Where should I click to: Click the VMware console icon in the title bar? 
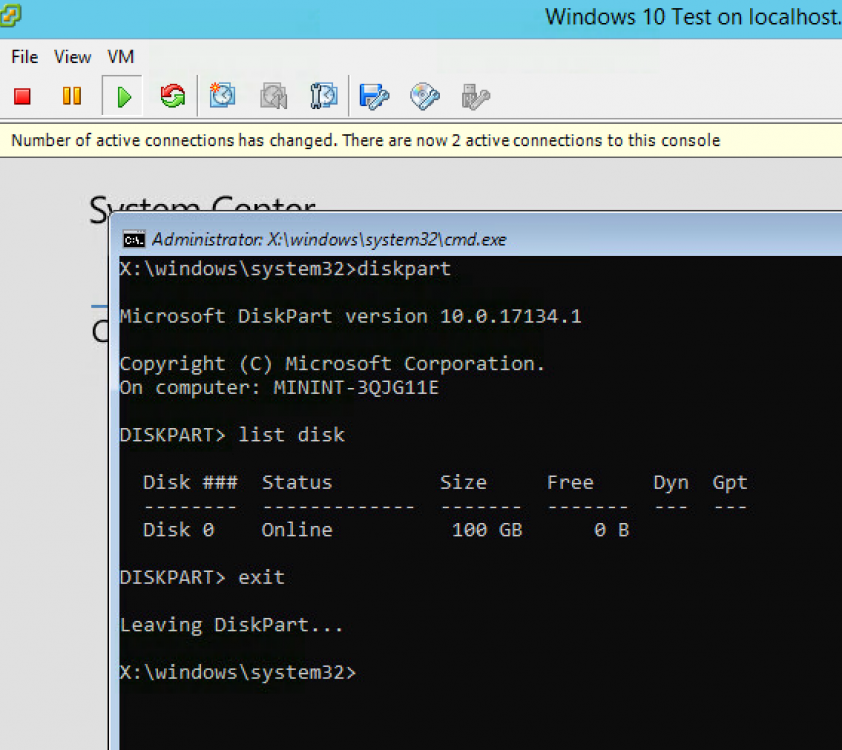point(10,15)
